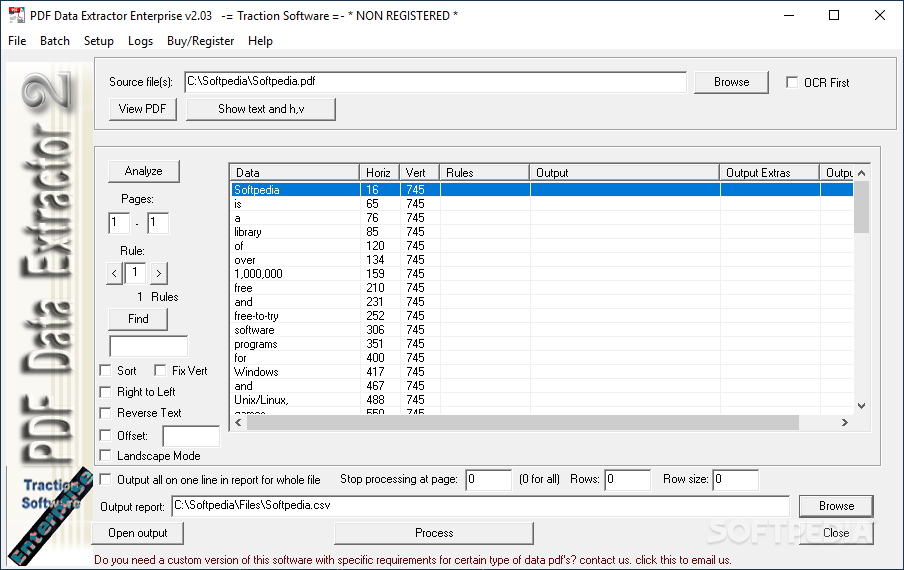
Task: Click the first Pages start field
Action: point(119,223)
